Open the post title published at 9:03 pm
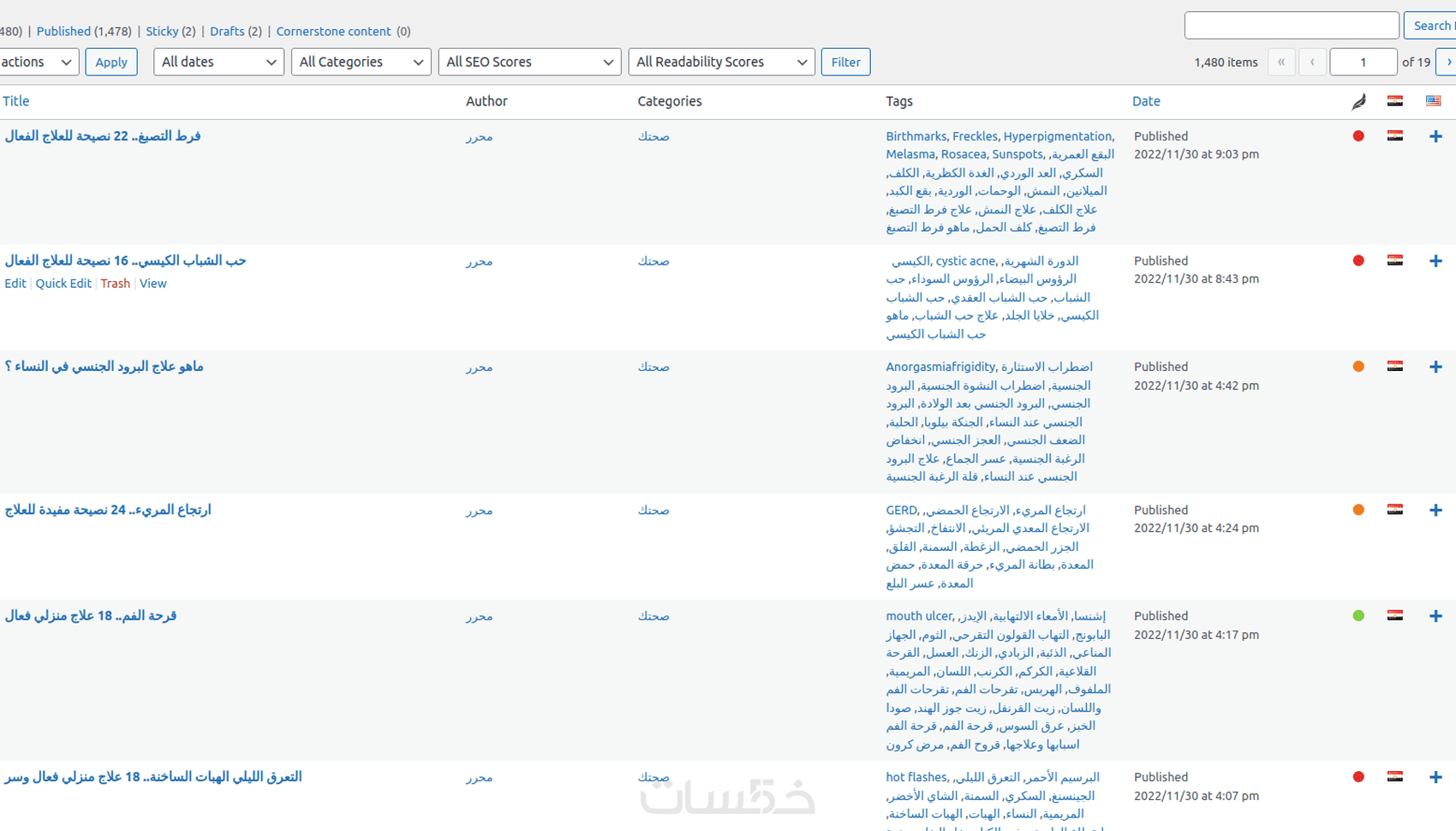 pyautogui.click(x=103, y=136)
